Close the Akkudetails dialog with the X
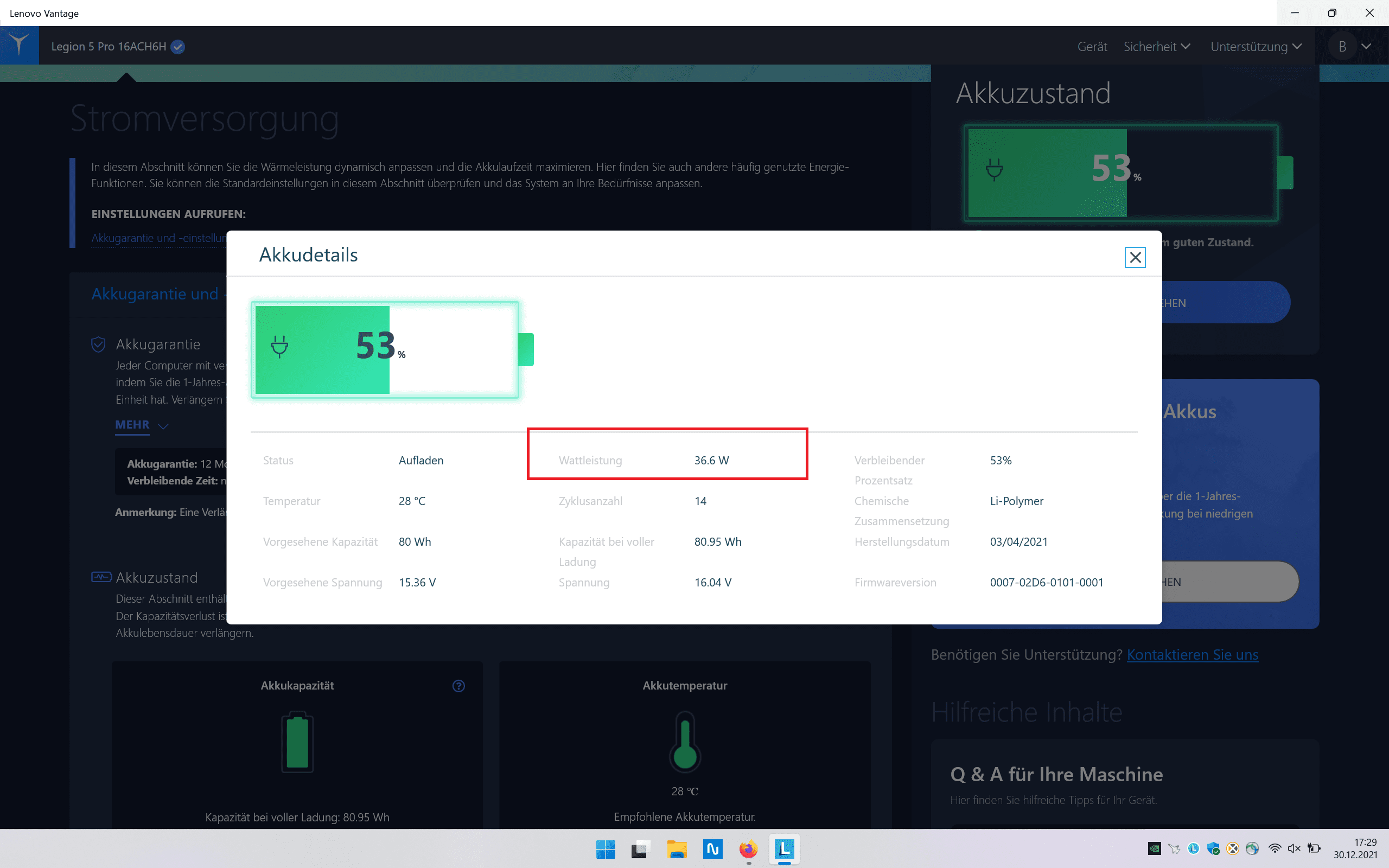Viewport: 1389px width, 868px height. tap(1135, 257)
